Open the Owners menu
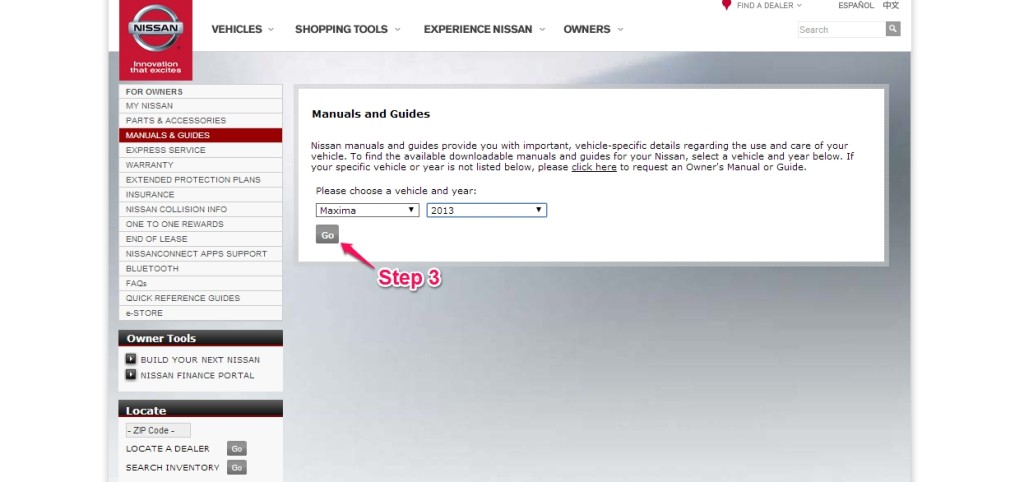Viewport: 1024px width, 482px height. coord(593,29)
